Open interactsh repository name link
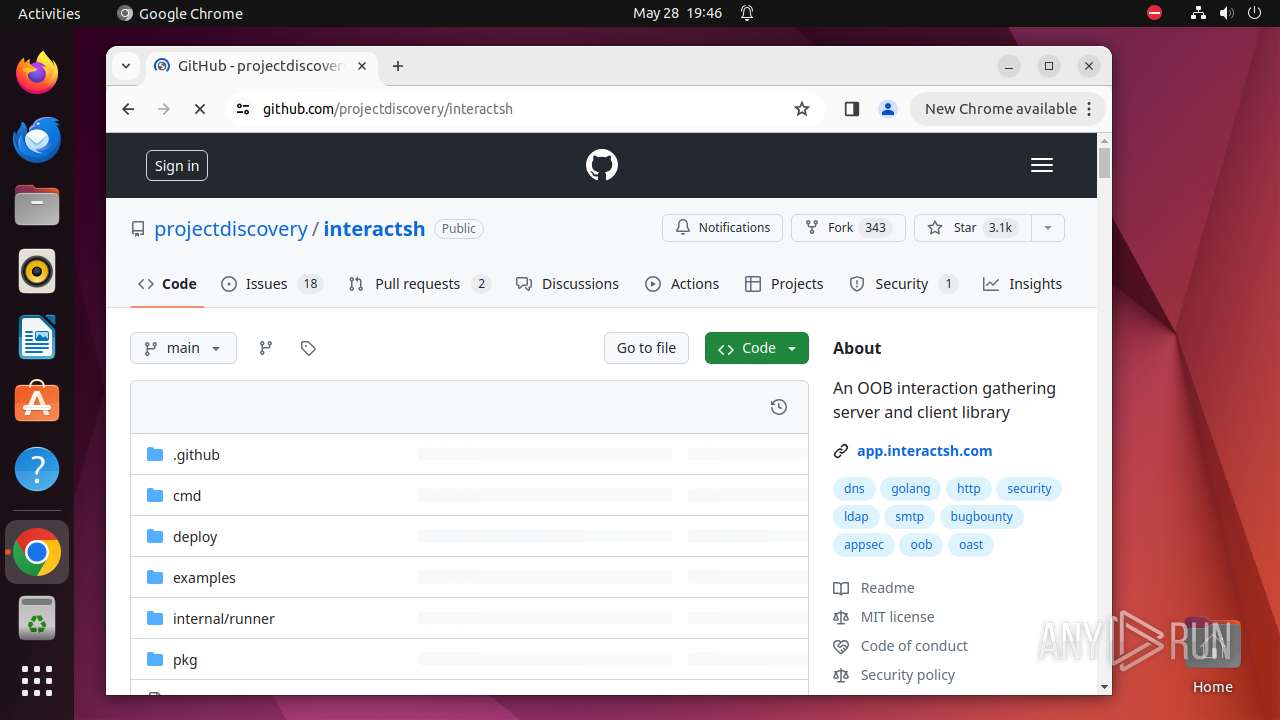Image resolution: width=1280 pixels, height=720 pixels. [x=374, y=228]
